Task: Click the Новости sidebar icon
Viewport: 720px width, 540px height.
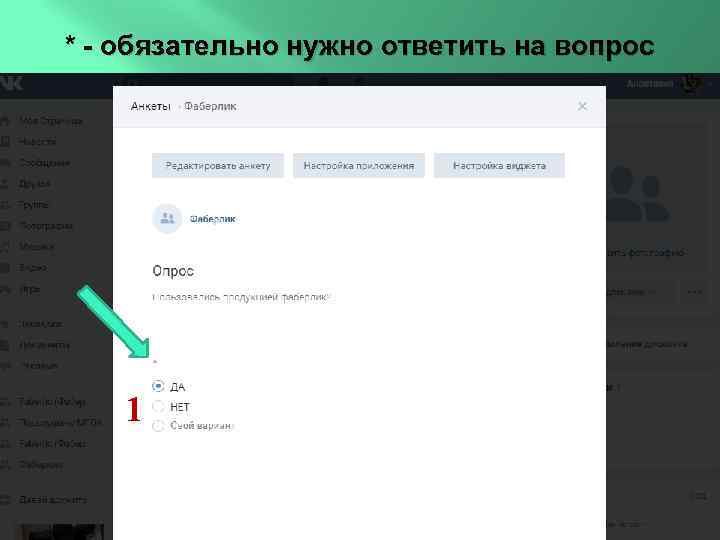Action: pos(5,142)
